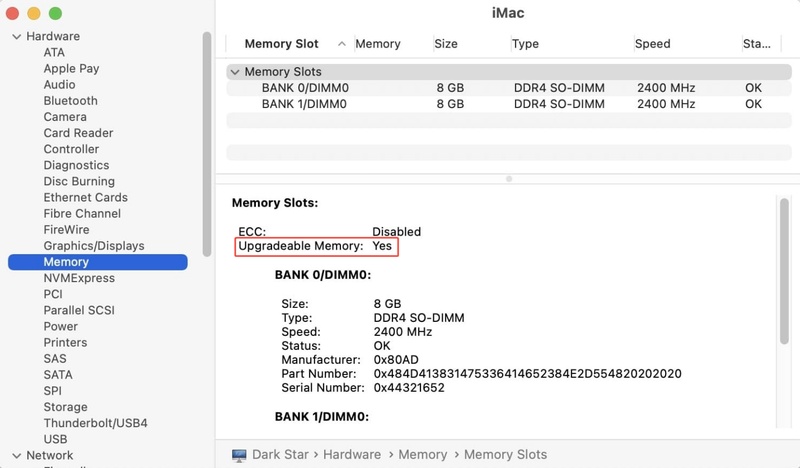Image resolution: width=800 pixels, height=468 pixels.
Task: Toggle sort arrow on Memory Slot column
Action: click(342, 44)
